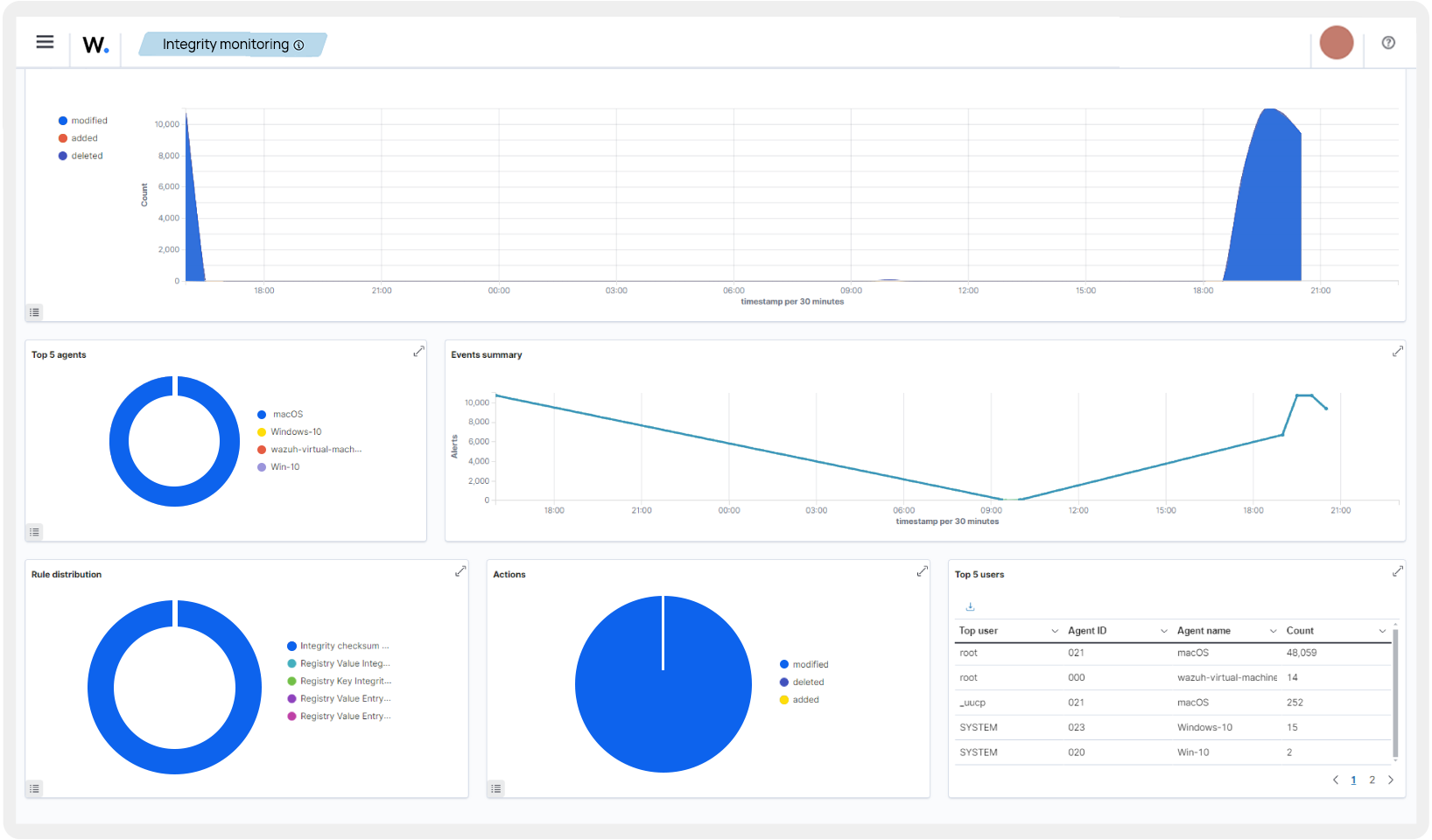Viewport: 1432px width, 840px height.
Task: Toggle macOS in Top 5 agents legend
Action: point(289,413)
